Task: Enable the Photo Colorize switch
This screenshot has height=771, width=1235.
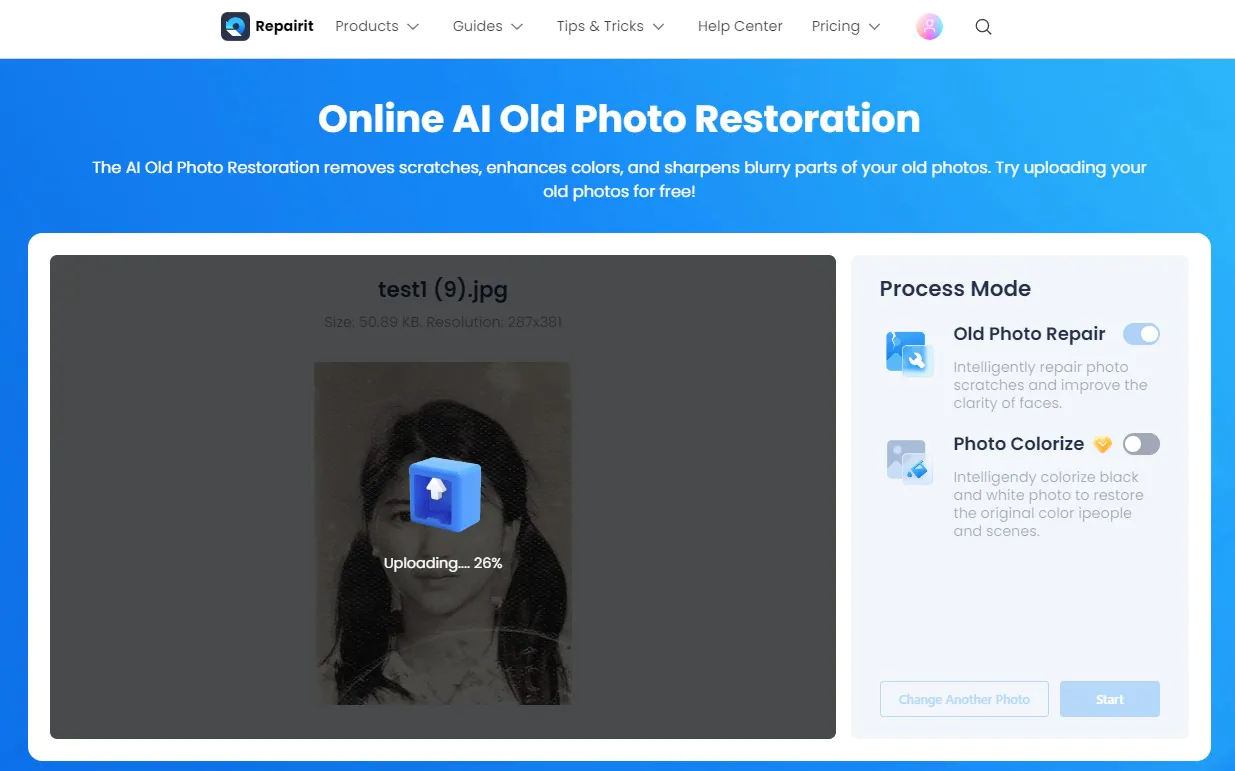Action: pyautogui.click(x=1141, y=444)
